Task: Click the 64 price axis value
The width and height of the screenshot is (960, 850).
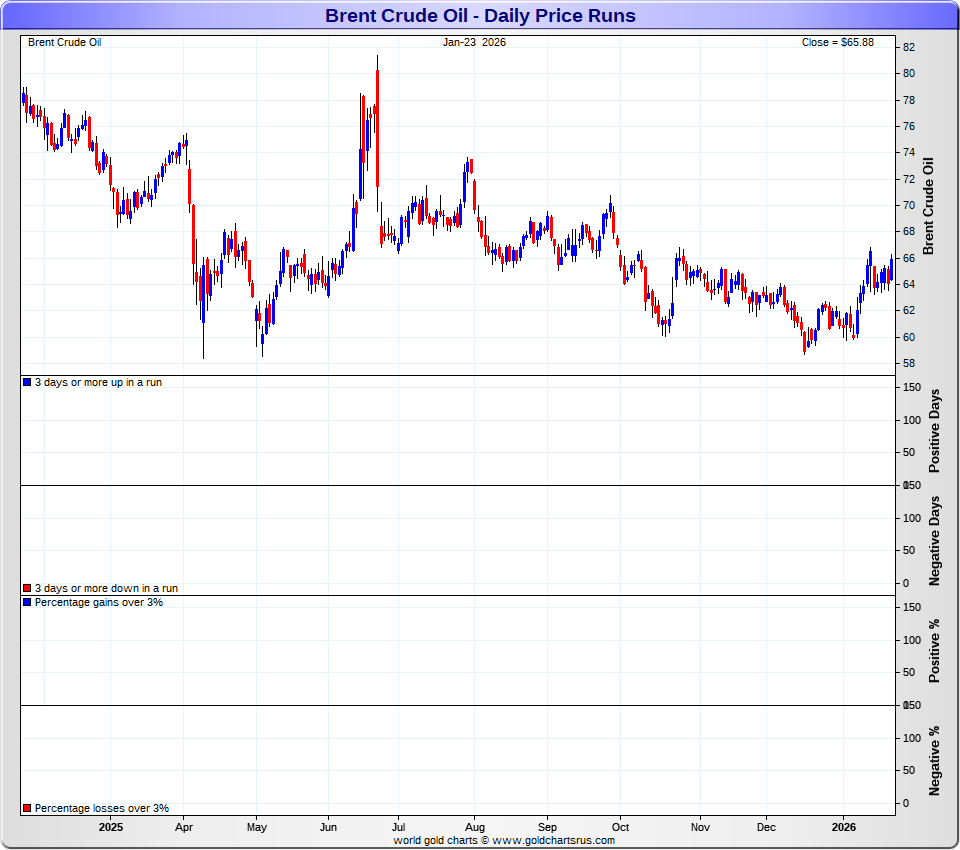Action: pos(909,284)
